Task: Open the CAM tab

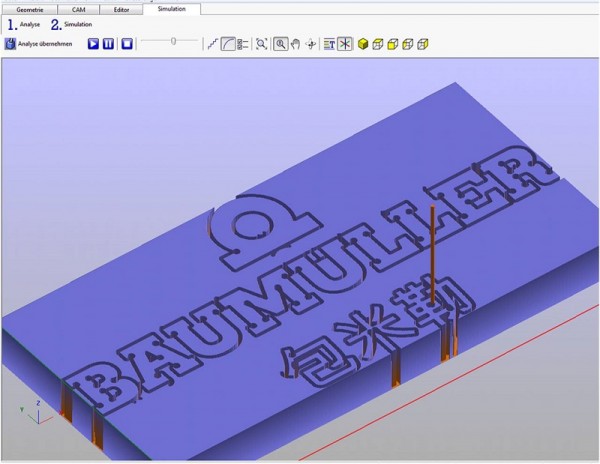Action: tap(78, 10)
